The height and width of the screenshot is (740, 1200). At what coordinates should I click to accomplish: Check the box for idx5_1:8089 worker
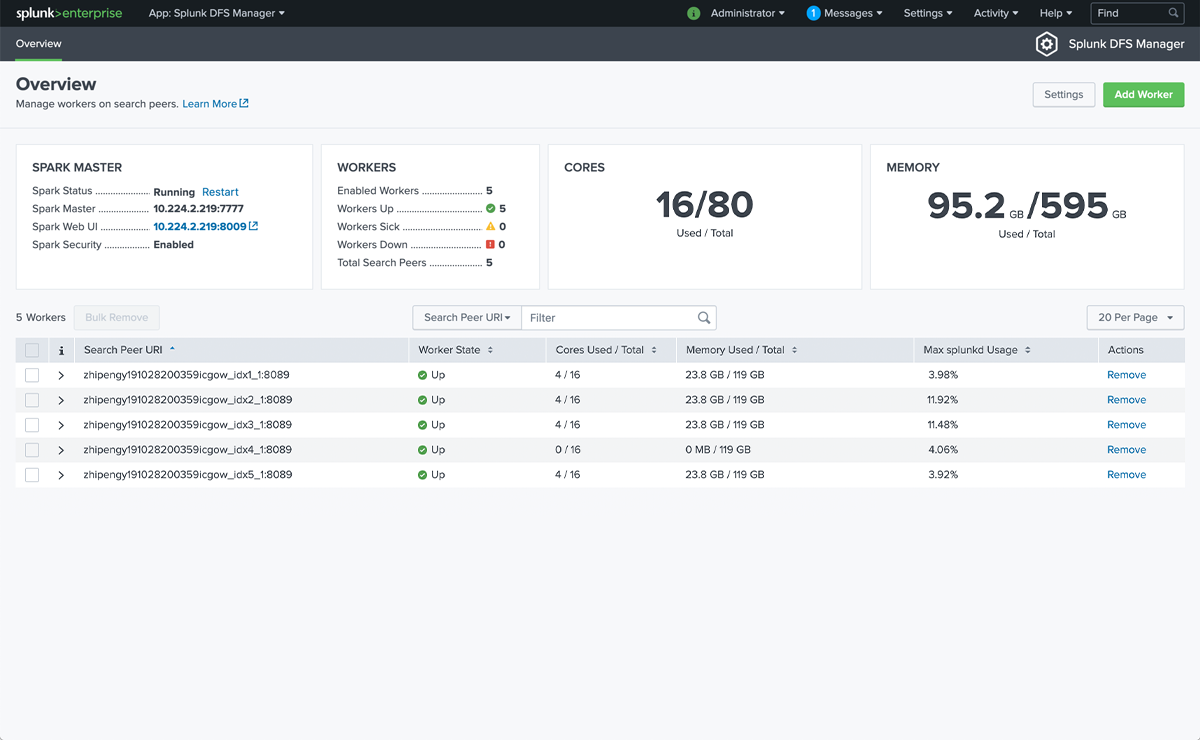[x=32, y=475]
